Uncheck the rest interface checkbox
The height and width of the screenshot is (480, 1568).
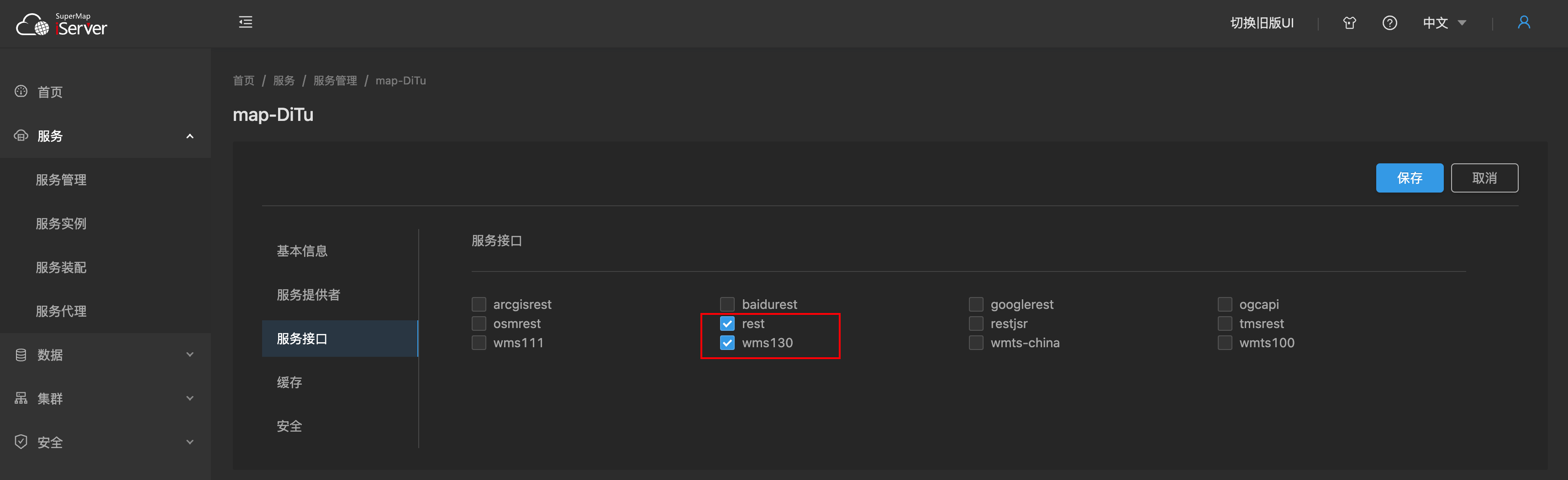click(727, 323)
